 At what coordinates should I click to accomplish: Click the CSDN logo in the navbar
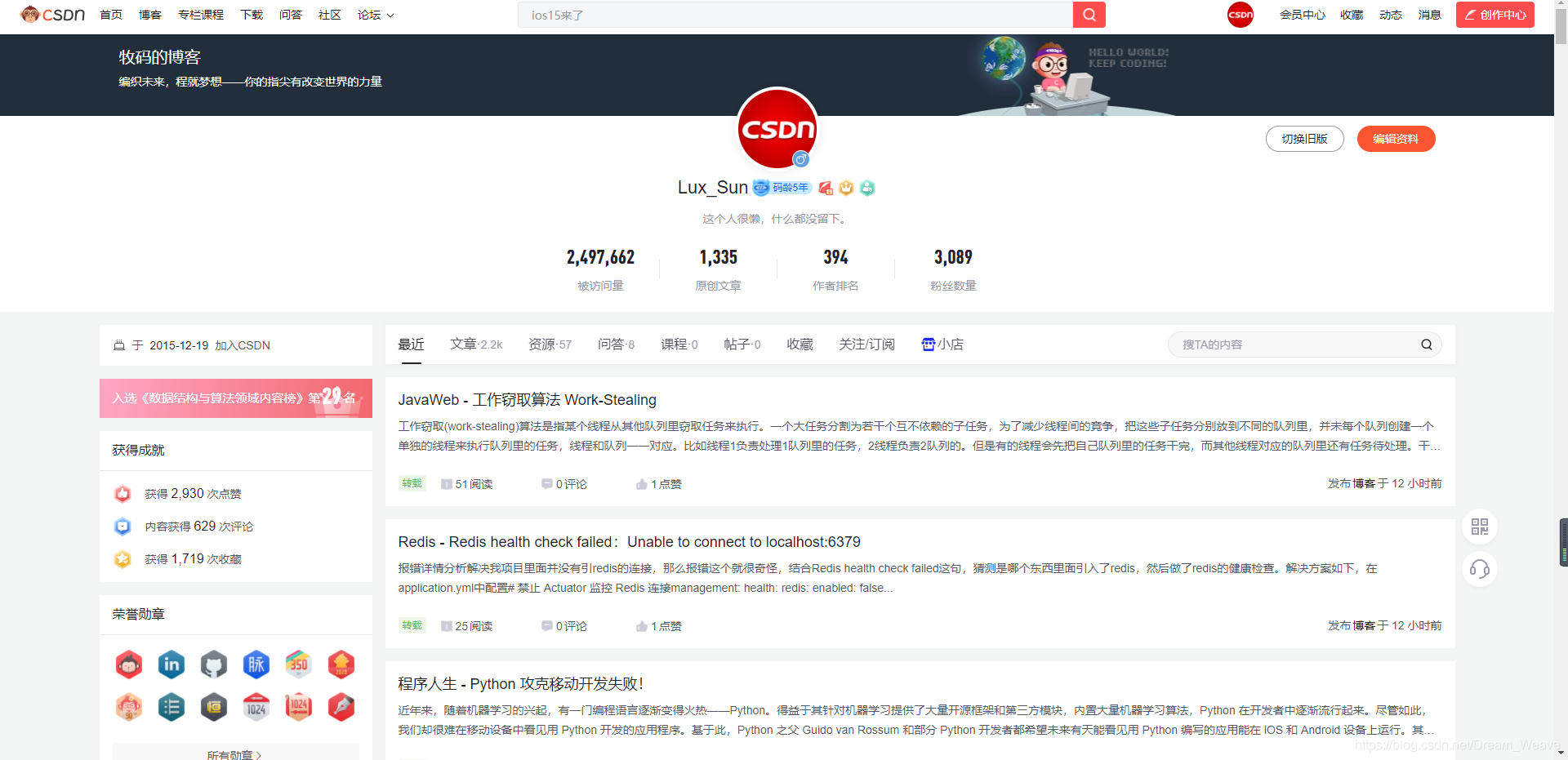click(52, 15)
